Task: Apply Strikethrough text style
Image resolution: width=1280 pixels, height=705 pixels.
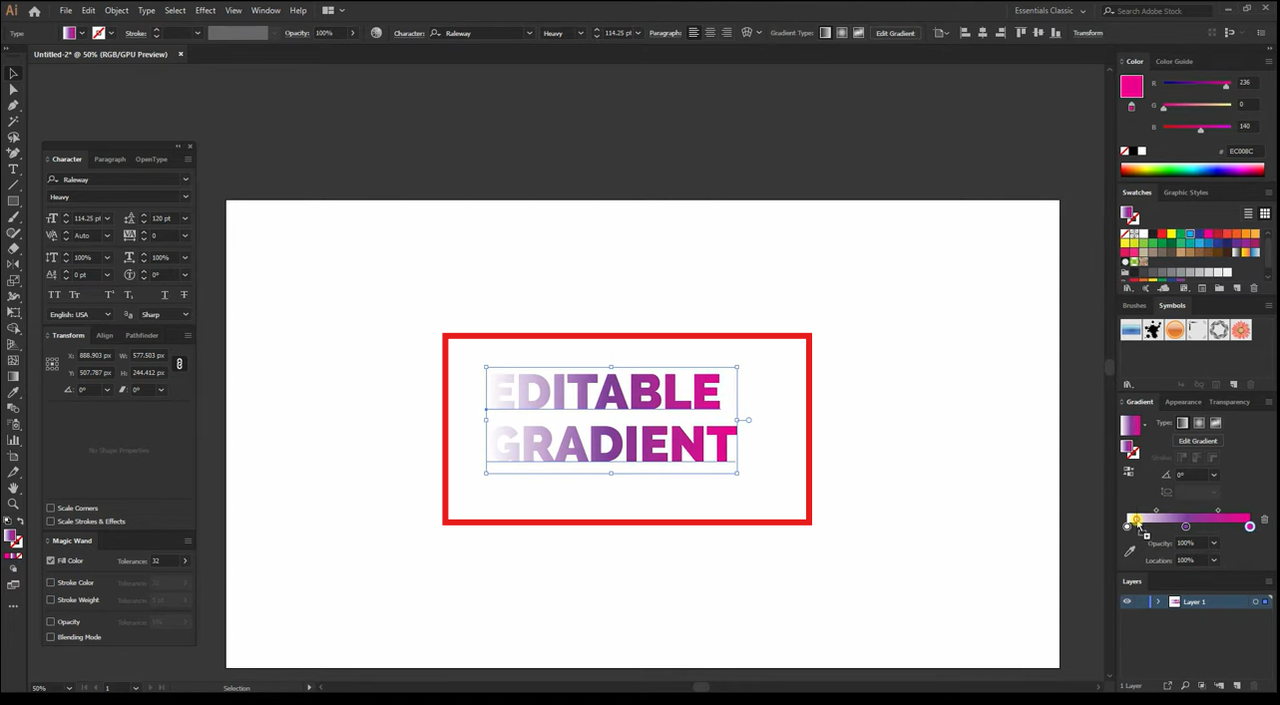Action: click(184, 295)
